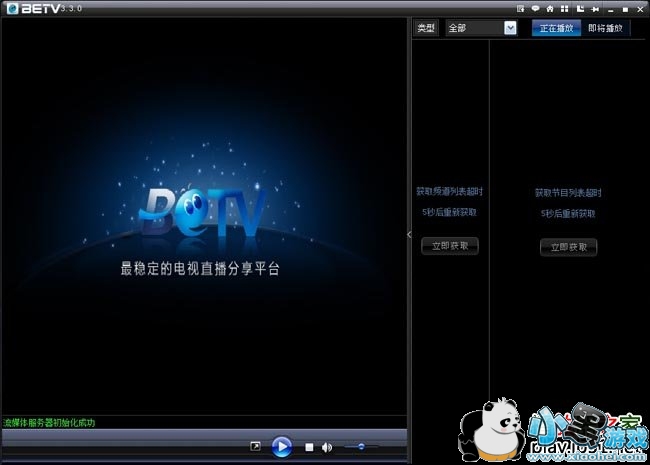Screen dimensions: 650x465
Task: Adjust the volume slider
Action: [x=361, y=446]
